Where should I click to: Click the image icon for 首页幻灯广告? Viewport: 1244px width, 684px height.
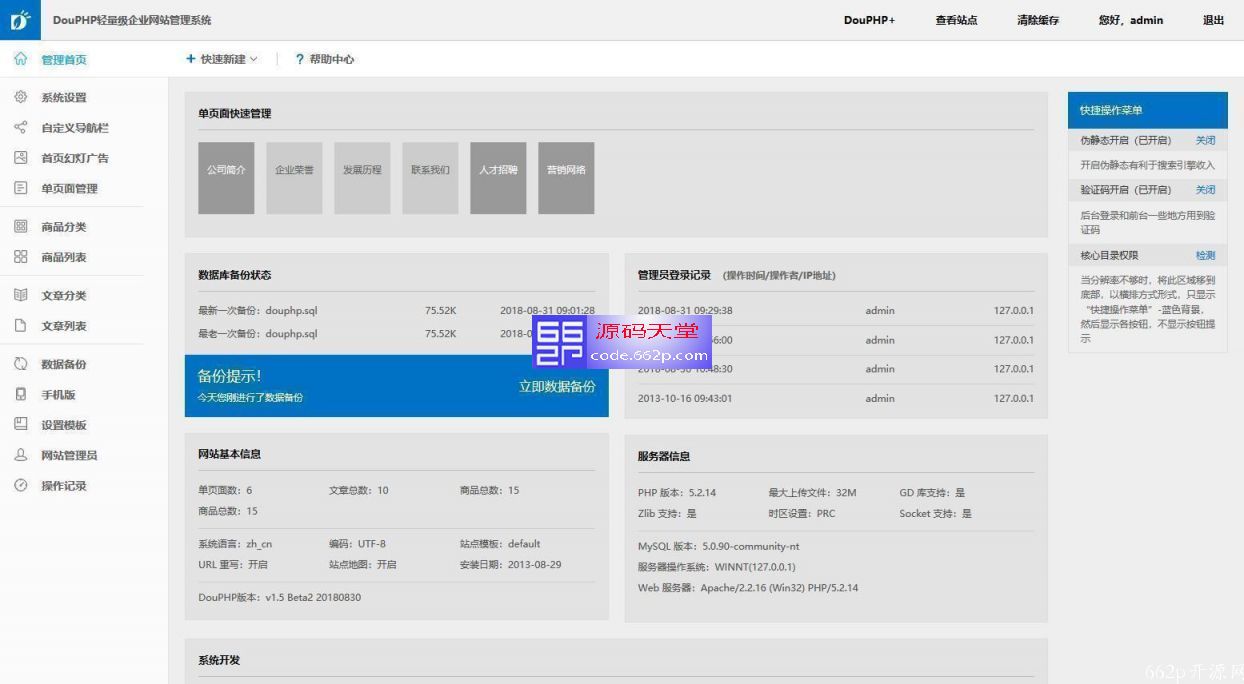click(x=20, y=157)
